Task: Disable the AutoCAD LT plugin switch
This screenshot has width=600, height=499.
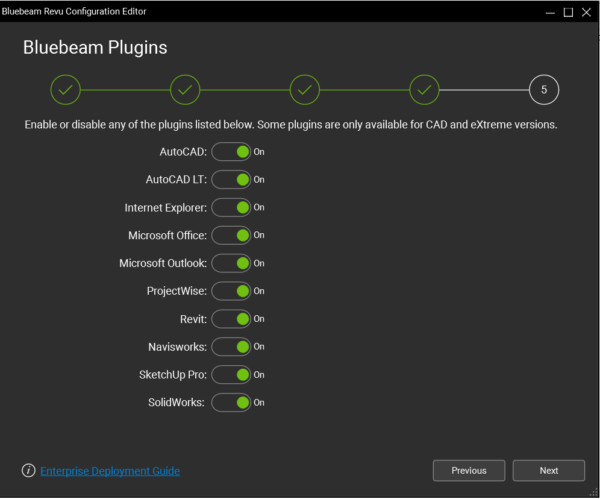Action: click(x=231, y=179)
